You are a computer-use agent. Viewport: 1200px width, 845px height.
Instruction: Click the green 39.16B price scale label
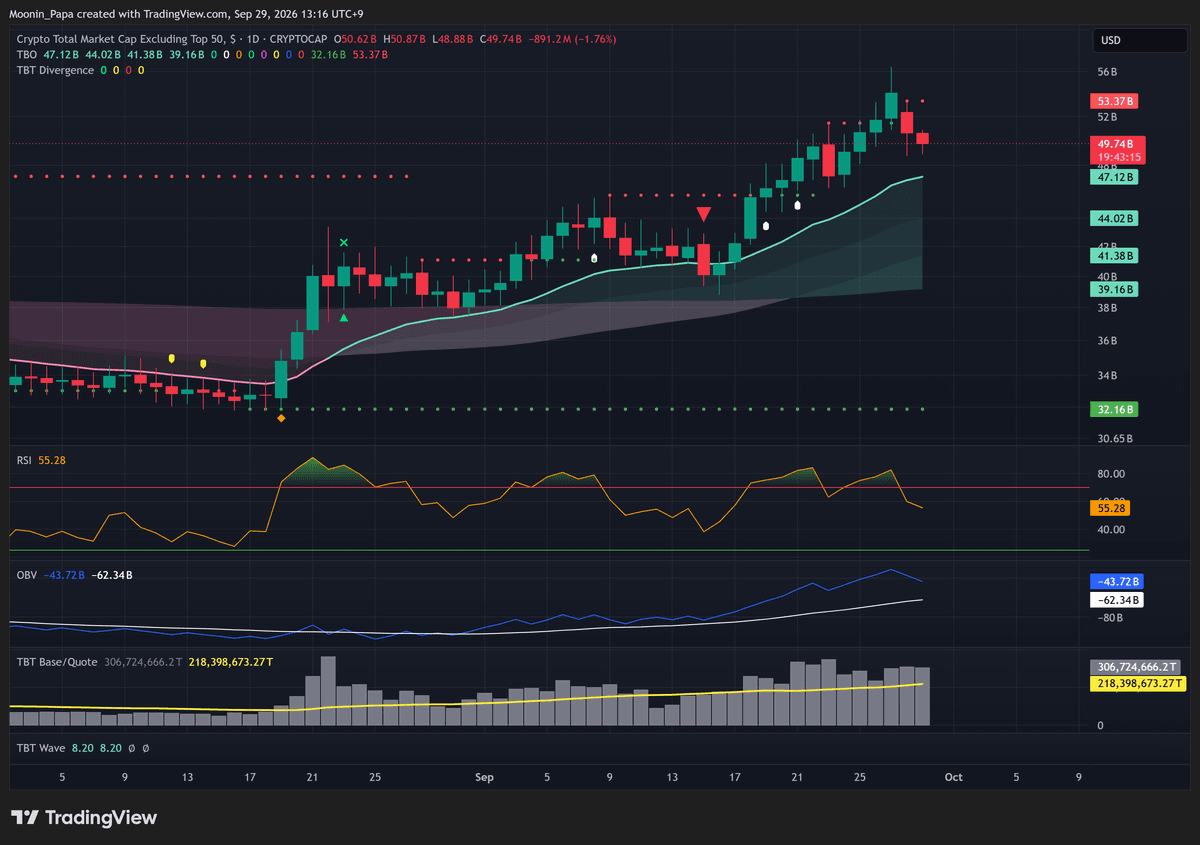click(x=1115, y=289)
